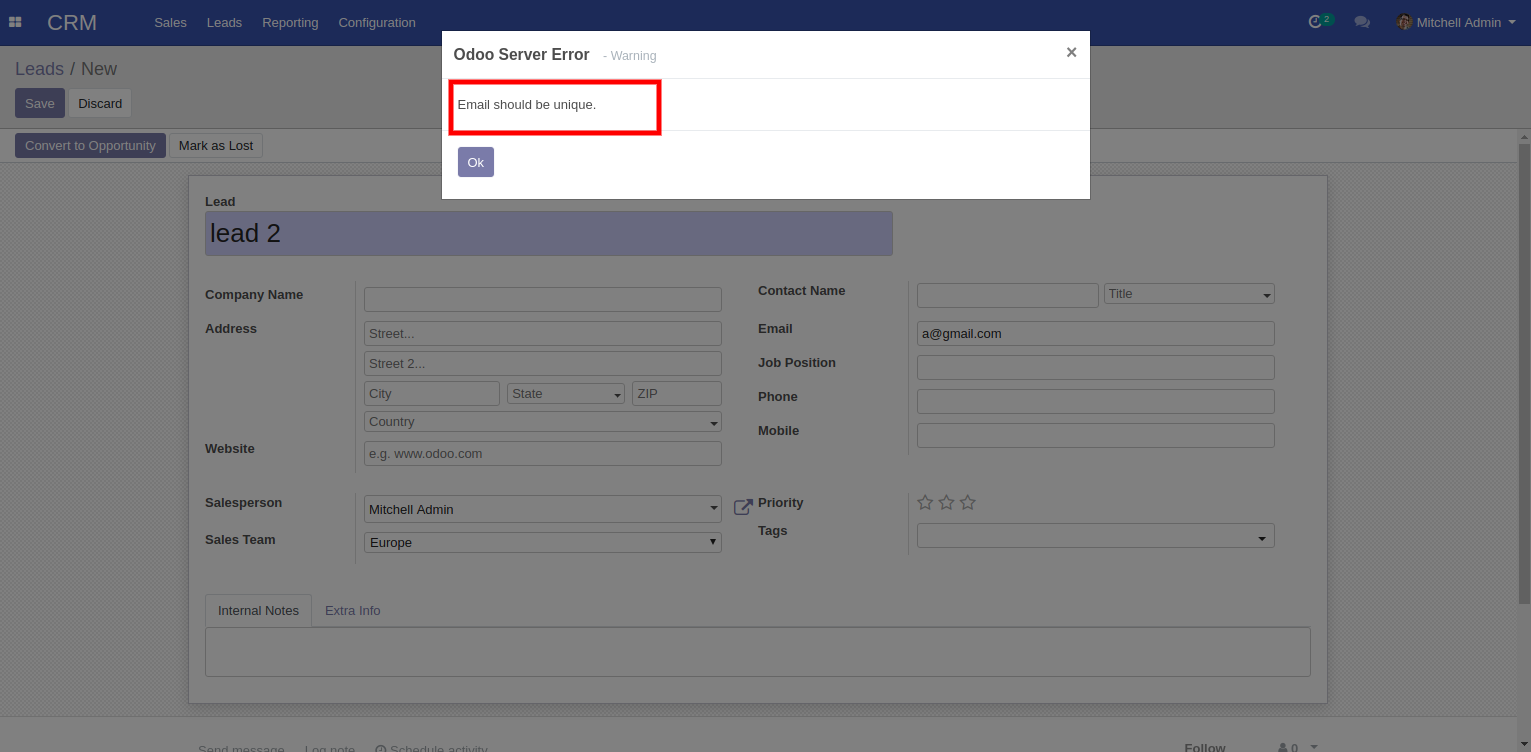This screenshot has height=752, width=1531.
Task: Go to Leads breadcrumb link
Action: pyautogui.click(x=39, y=68)
